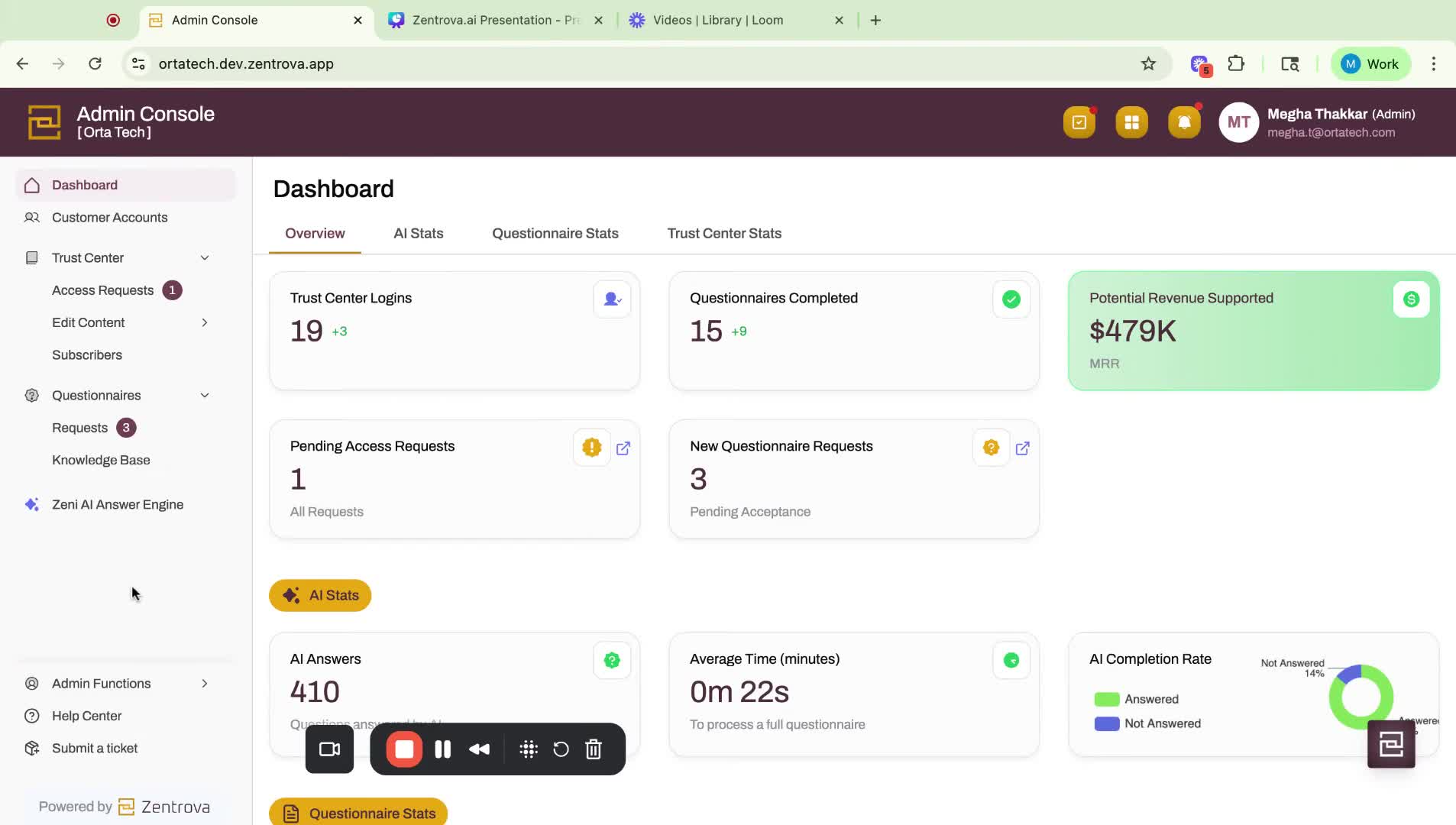Rewind the Loom recording
Image resolution: width=1456 pixels, height=825 pixels.
(480, 749)
